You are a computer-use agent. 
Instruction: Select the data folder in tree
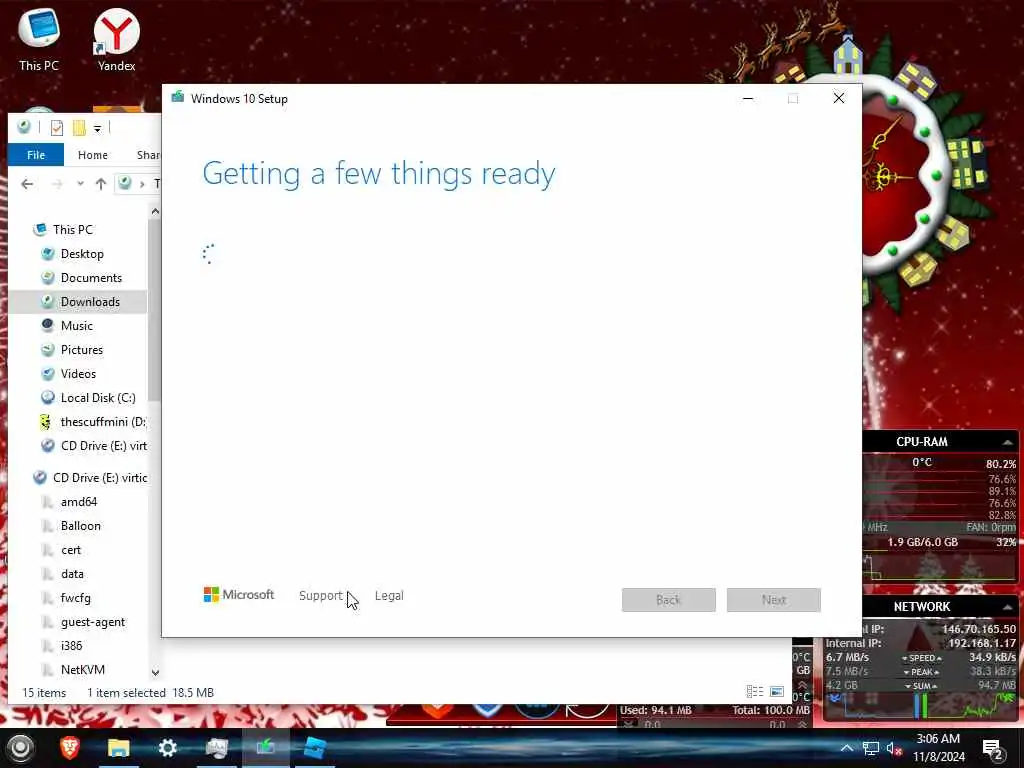point(72,574)
